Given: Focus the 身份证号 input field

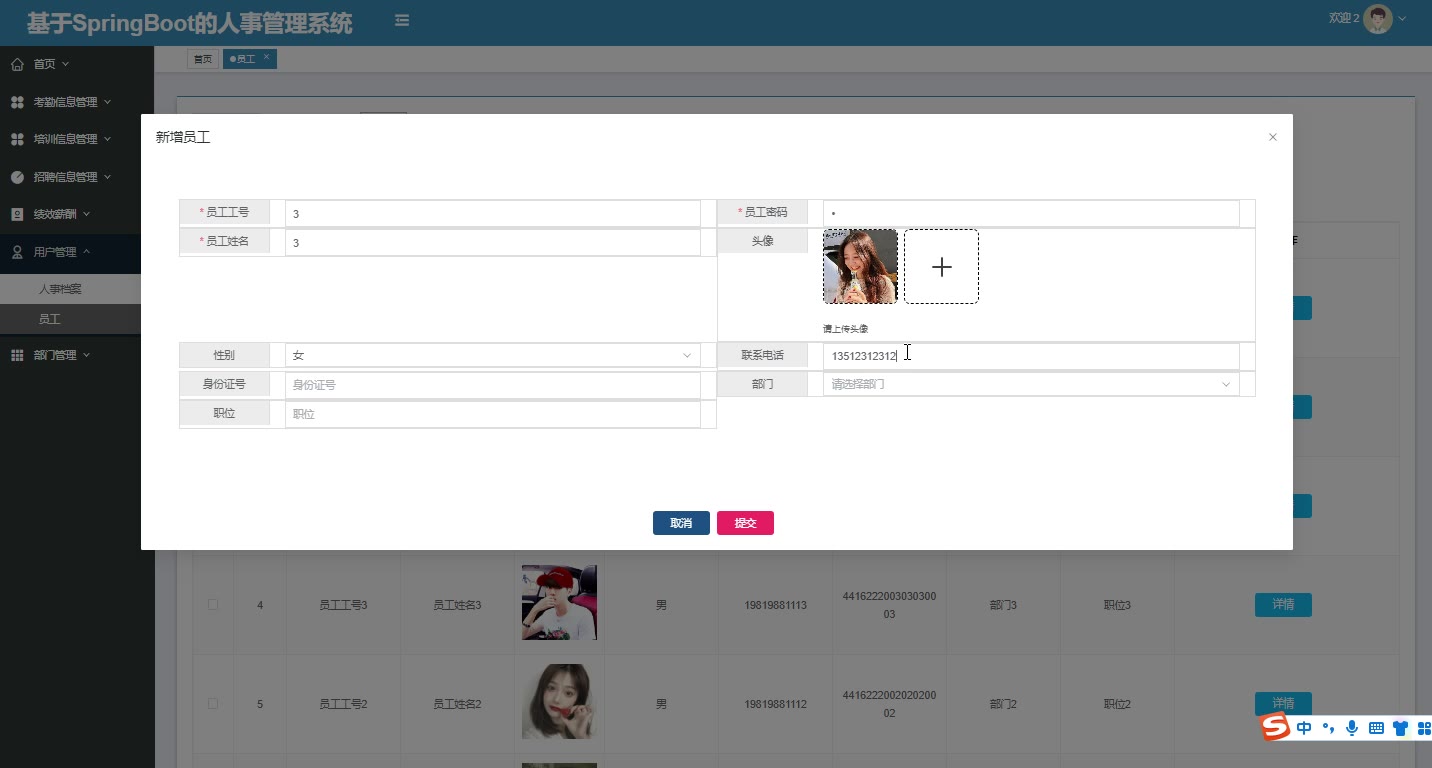Looking at the screenshot, I should click(x=492, y=385).
